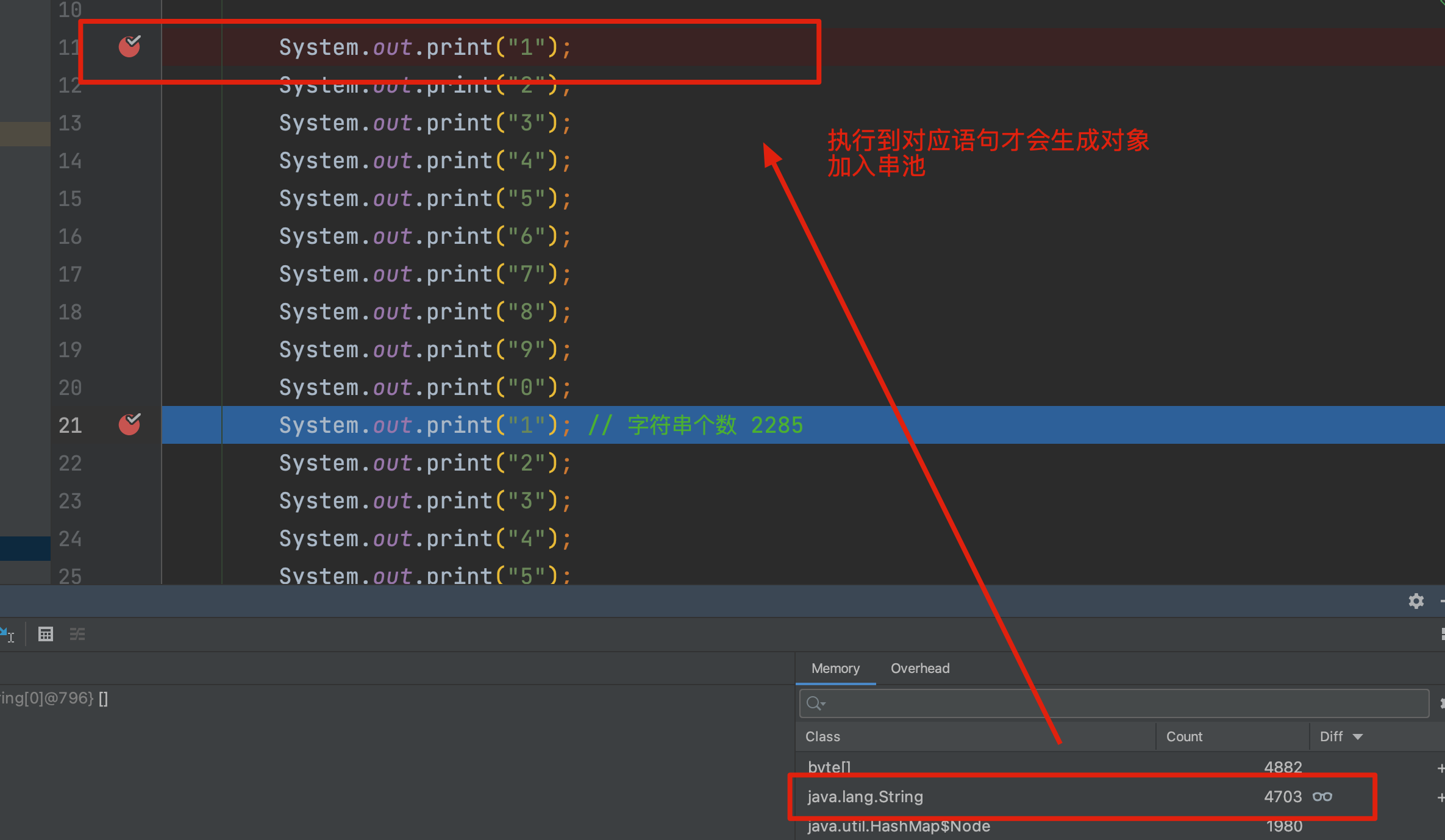
Task: Click the count value 4882
Action: click(x=1283, y=767)
